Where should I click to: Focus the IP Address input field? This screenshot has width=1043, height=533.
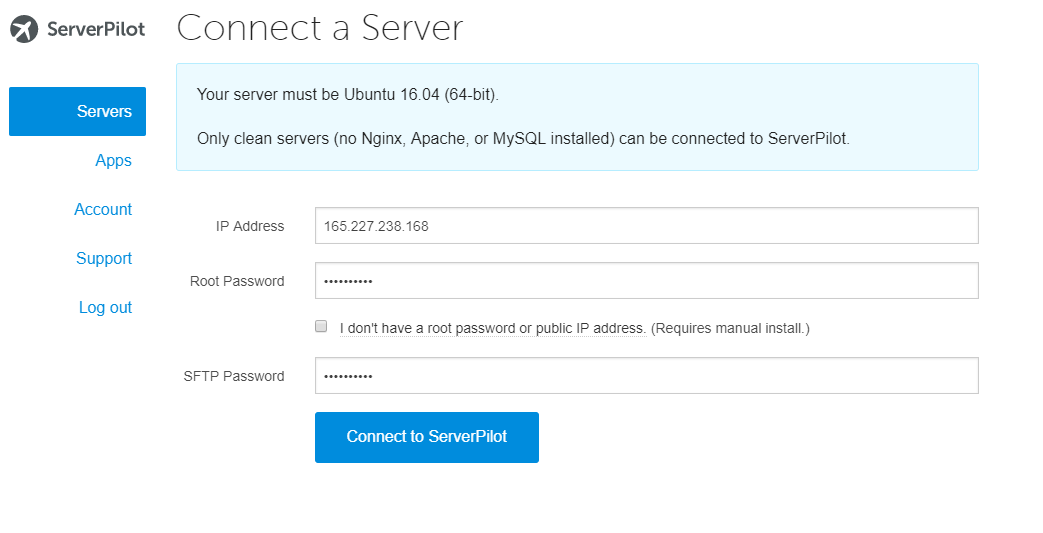646,226
